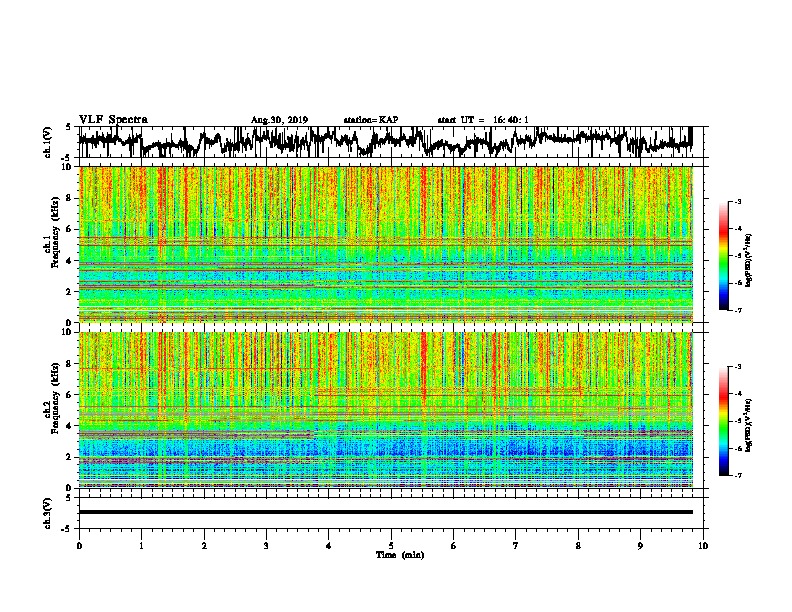Click the "10" tick on Time axis
The image size is (792, 612).
coord(703,546)
